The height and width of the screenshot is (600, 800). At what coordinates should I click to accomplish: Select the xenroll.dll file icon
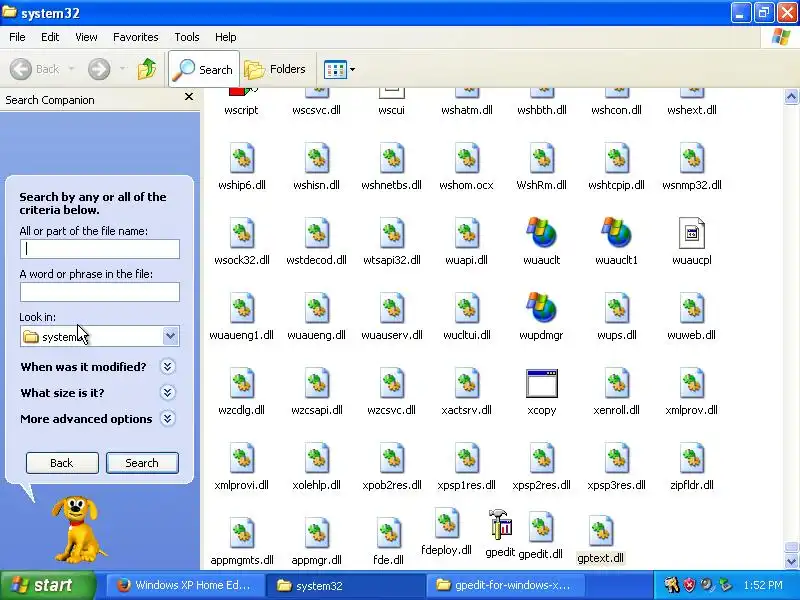(x=616, y=383)
